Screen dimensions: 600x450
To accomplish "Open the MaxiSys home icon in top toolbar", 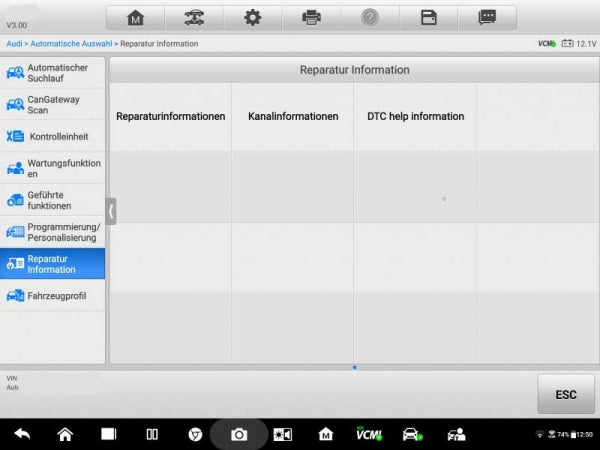I will pos(135,18).
